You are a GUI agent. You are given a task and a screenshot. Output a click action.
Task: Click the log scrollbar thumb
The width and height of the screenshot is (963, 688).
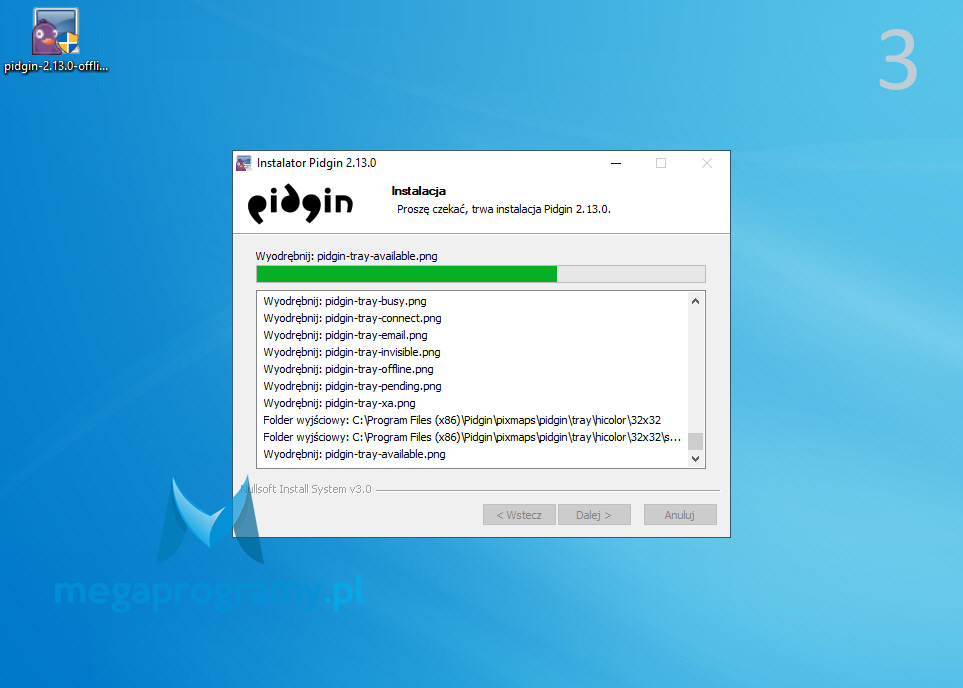click(695, 441)
